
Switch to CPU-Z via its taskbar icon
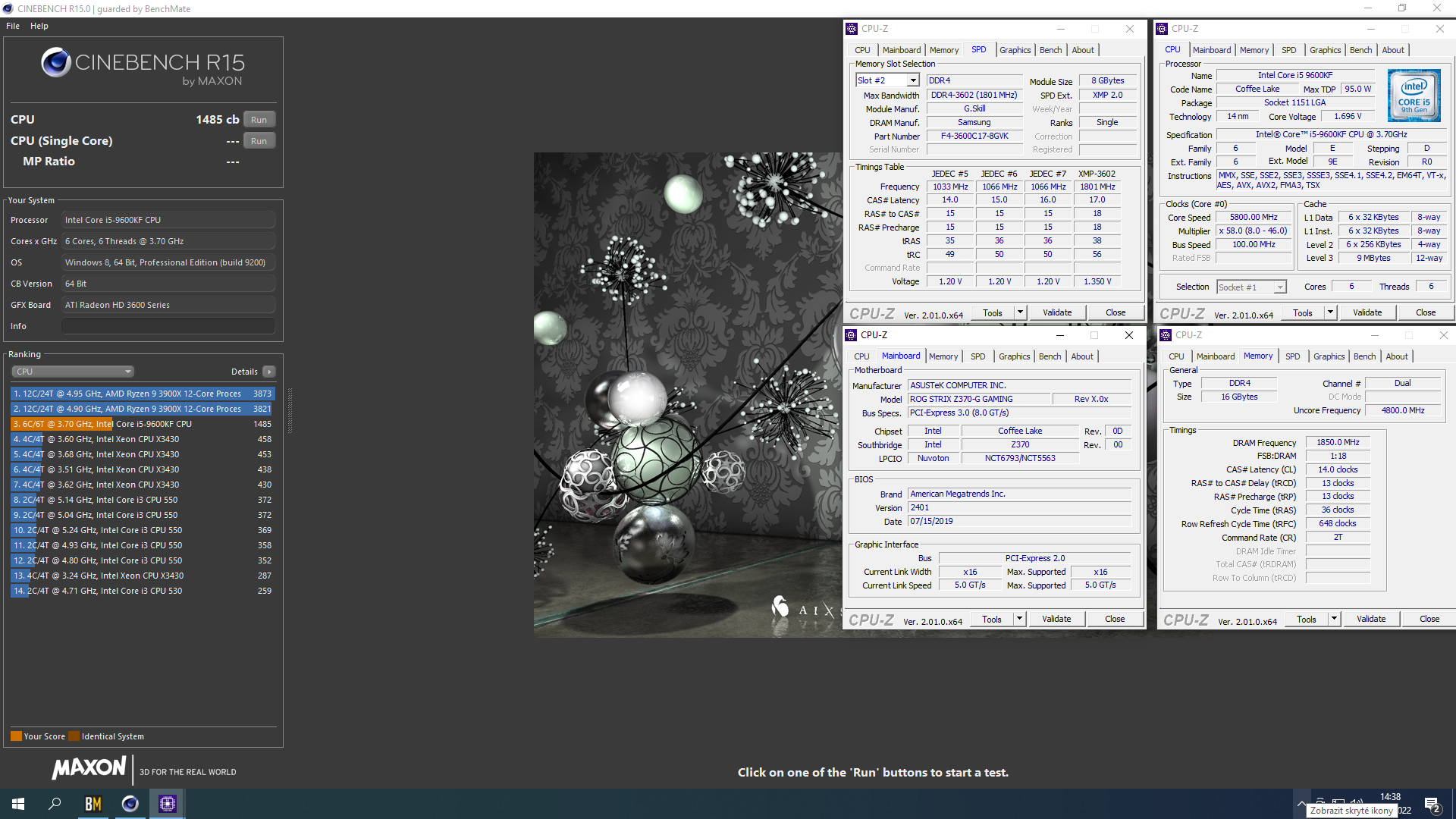click(167, 804)
